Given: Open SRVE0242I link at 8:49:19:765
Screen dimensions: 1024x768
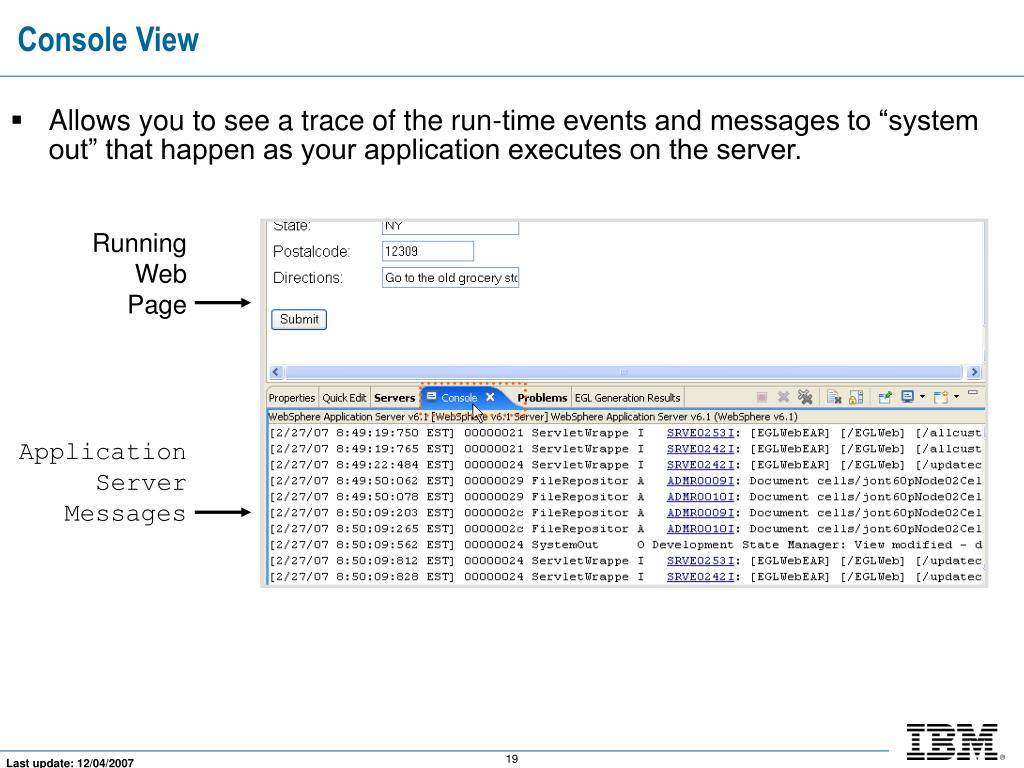Looking at the screenshot, I should 700,449.
